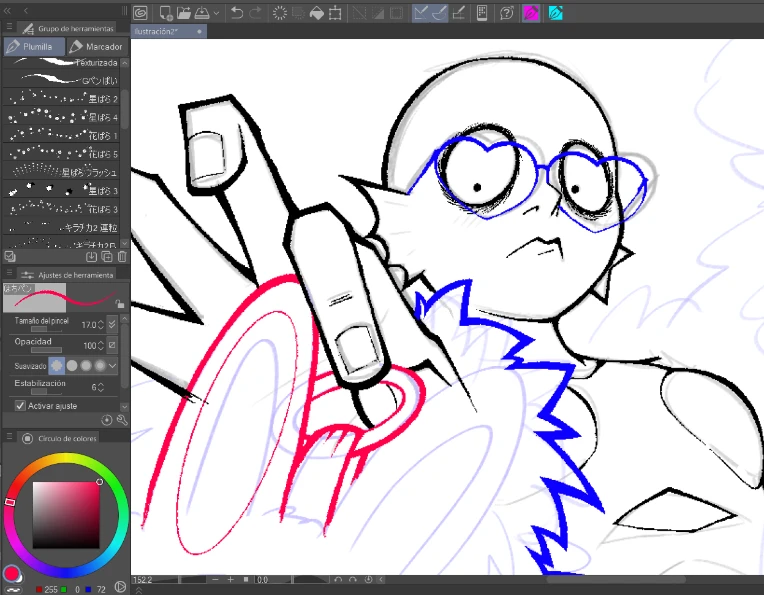Switch to the Marcador tab

[x=96, y=47]
